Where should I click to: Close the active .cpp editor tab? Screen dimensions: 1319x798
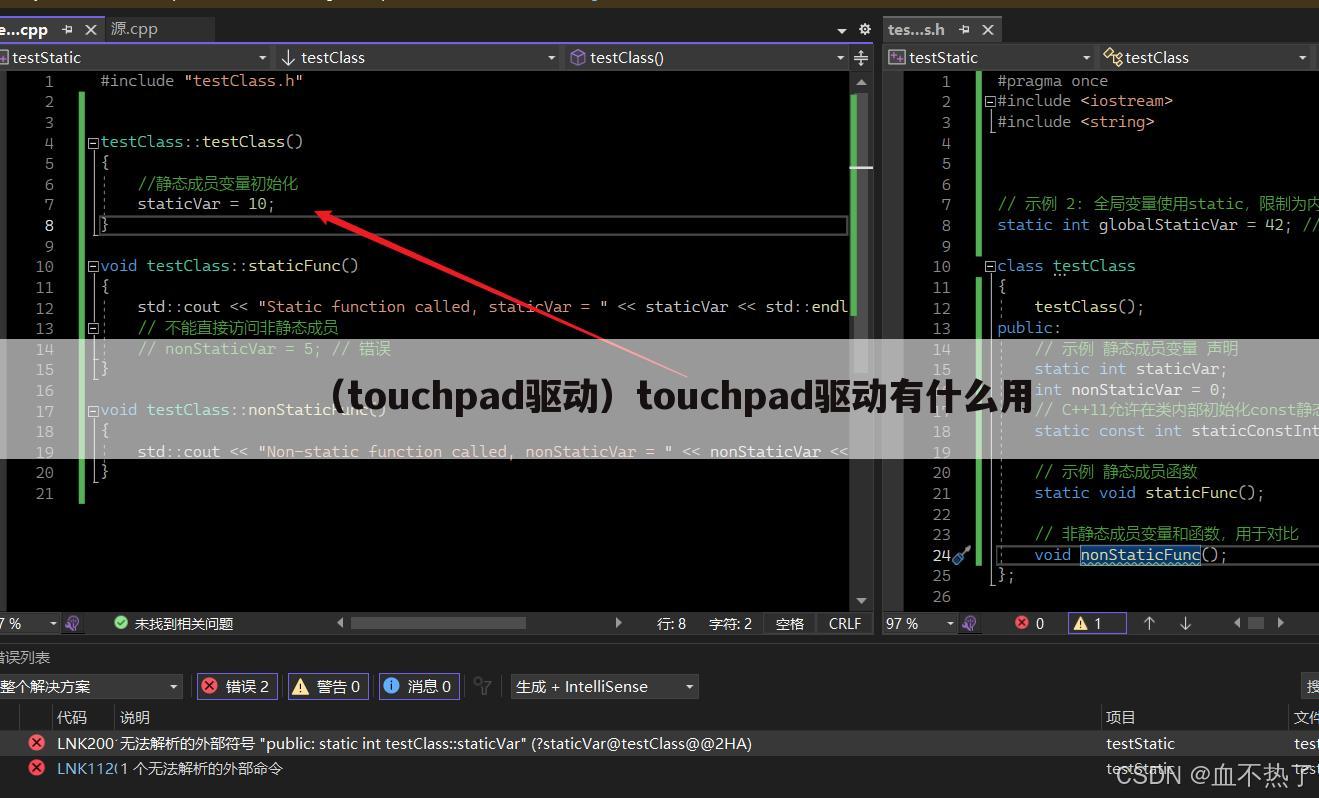[x=91, y=29]
